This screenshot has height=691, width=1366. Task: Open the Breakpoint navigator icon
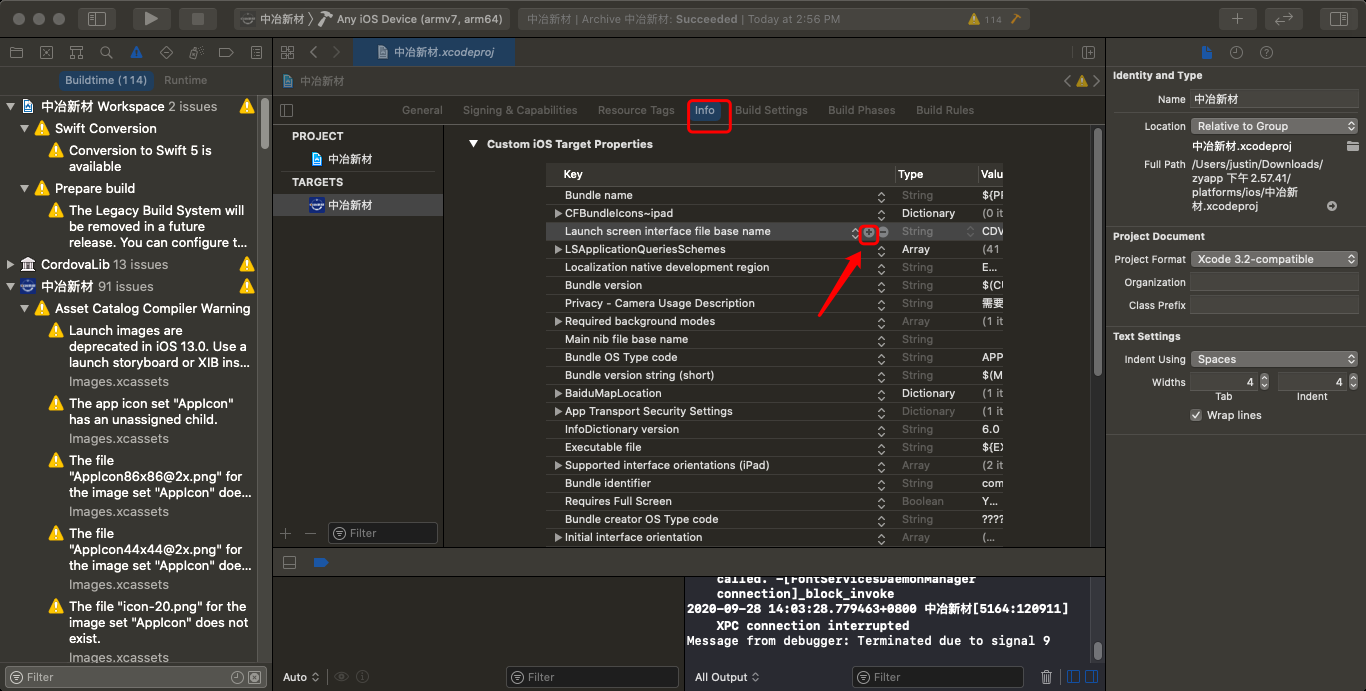[226, 52]
